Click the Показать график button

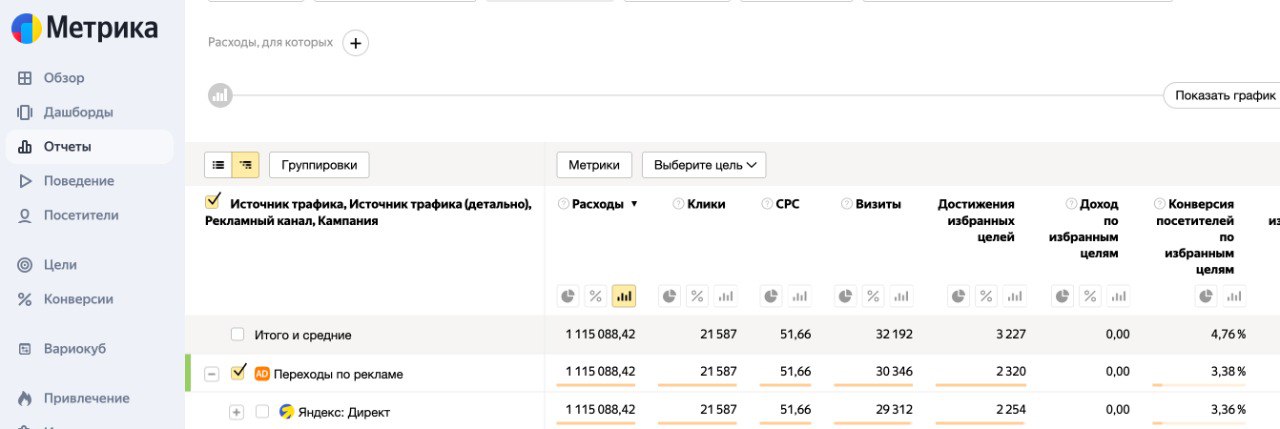click(1224, 96)
